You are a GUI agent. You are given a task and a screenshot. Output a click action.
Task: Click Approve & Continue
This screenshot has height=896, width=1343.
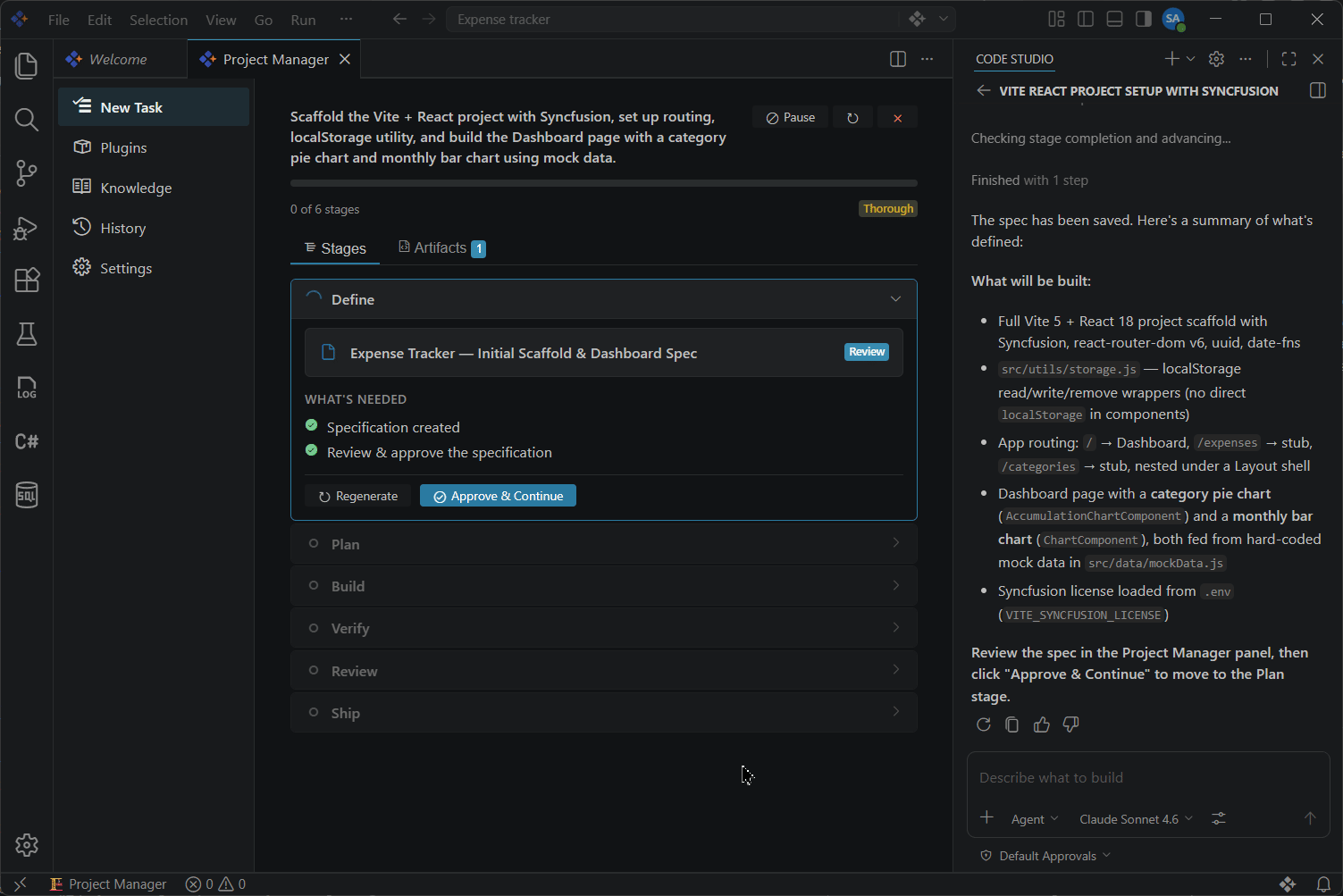pyautogui.click(x=499, y=496)
